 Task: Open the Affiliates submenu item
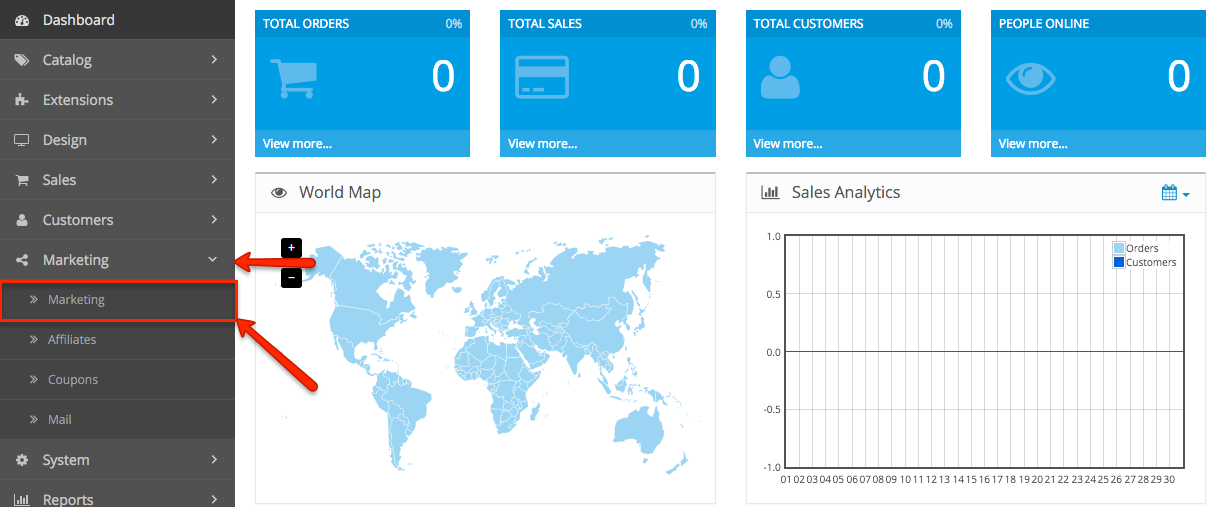72,340
